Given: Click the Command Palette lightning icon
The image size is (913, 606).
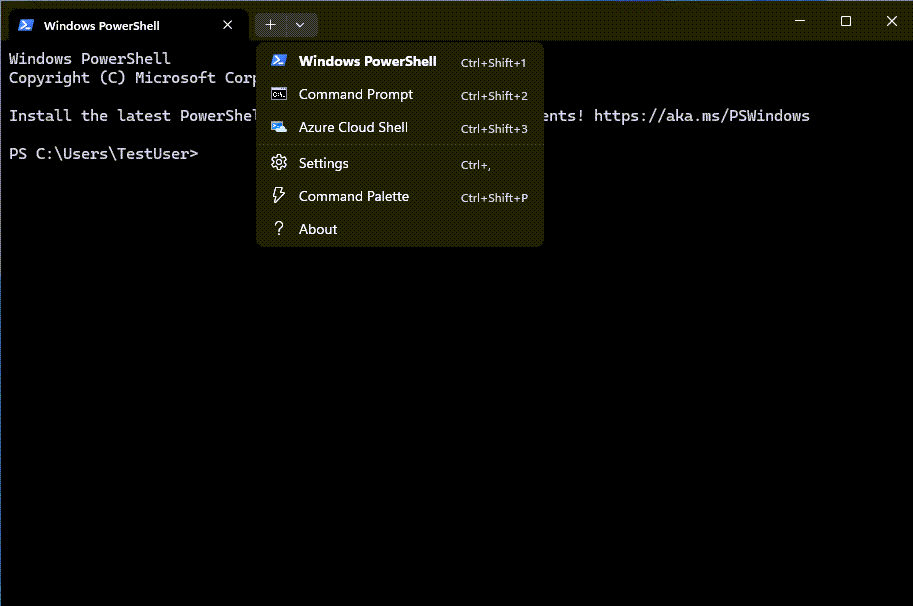Looking at the screenshot, I should click(279, 195).
